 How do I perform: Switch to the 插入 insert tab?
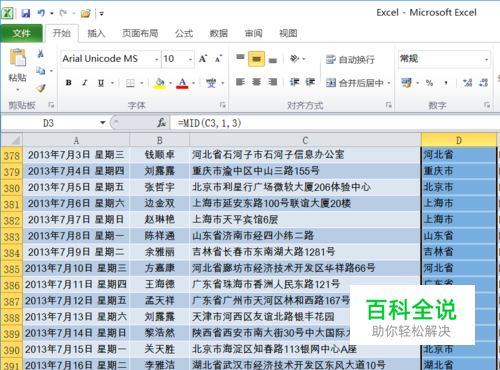96,33
